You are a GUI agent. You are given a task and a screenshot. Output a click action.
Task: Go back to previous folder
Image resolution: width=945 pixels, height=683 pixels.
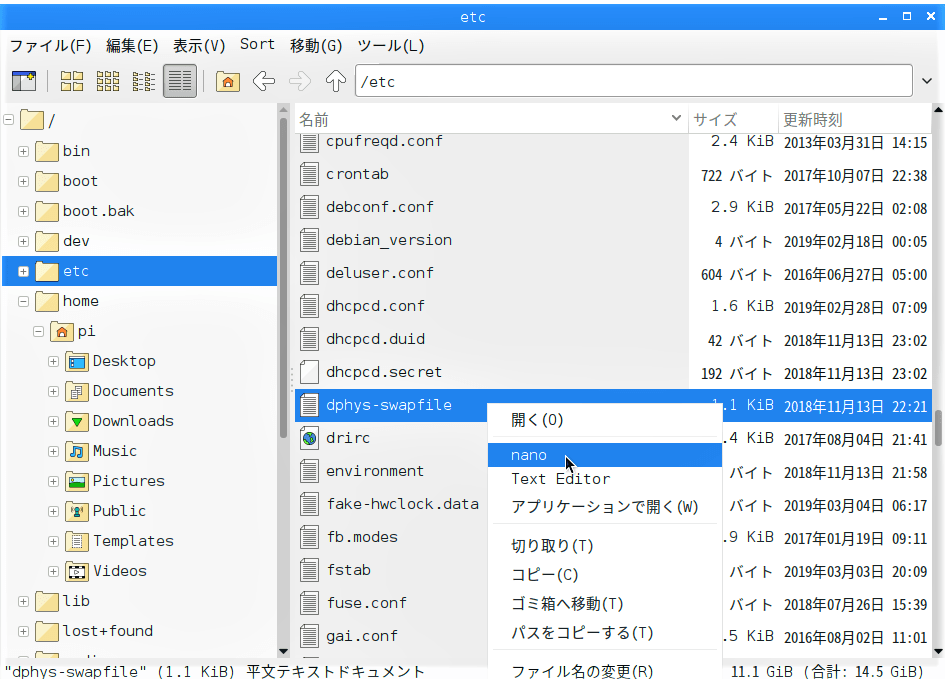[264, 81]
